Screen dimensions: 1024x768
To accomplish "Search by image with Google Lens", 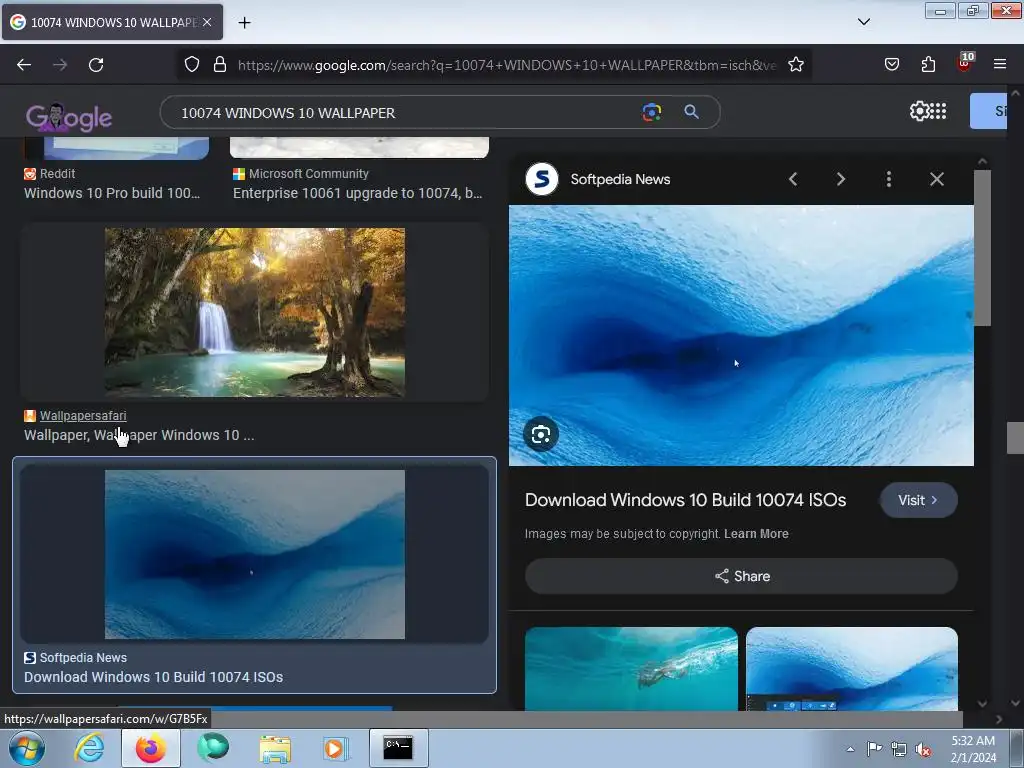I will (651, 112).
